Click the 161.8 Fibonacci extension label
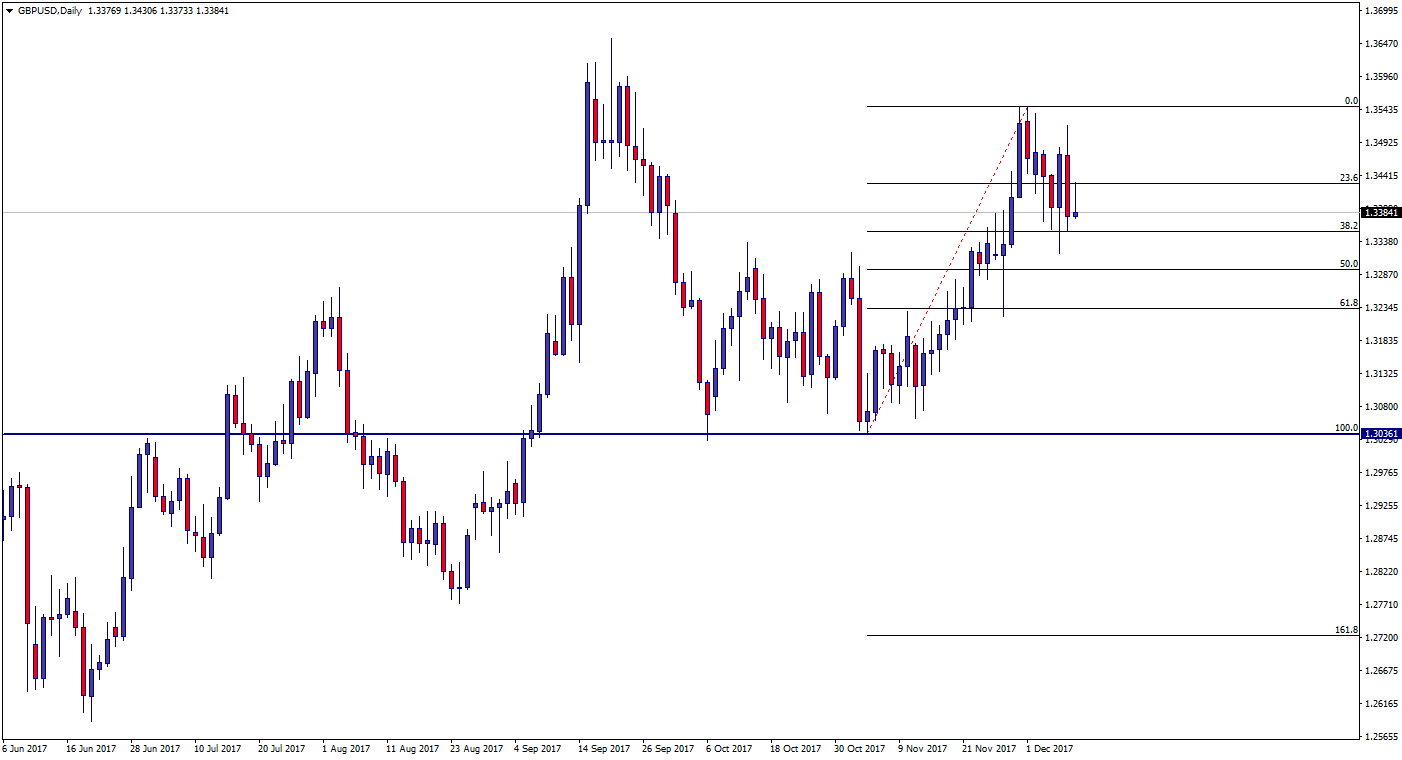1402x760 pixels. coord(1346,630)
